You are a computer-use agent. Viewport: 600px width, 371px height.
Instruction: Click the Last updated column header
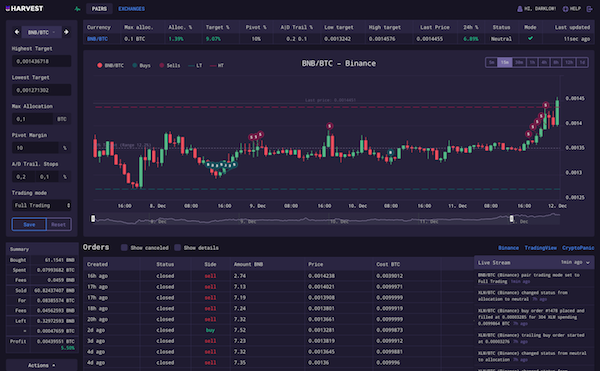(x=572, y=27)
